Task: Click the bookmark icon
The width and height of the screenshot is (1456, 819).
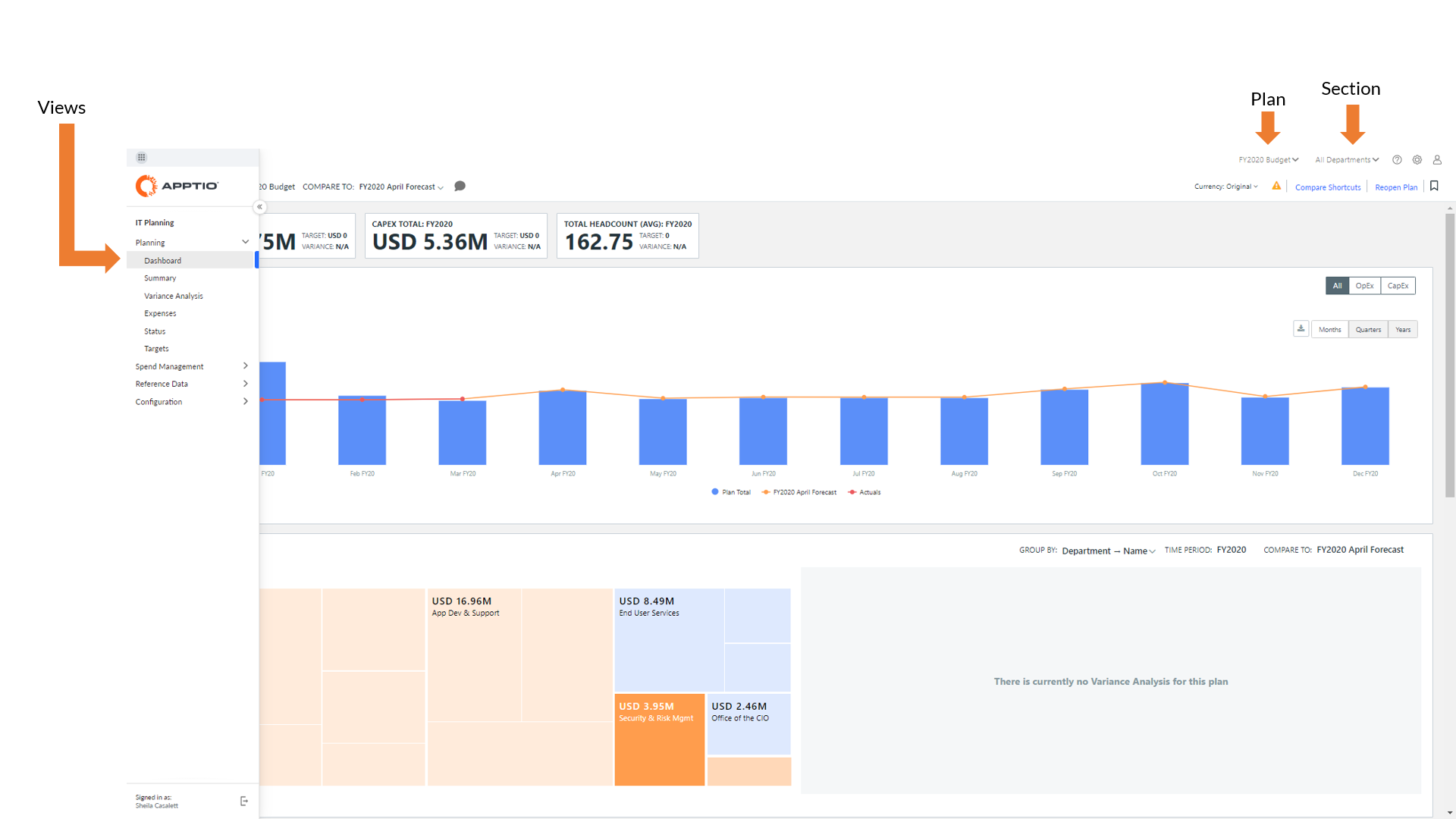Action: [1434, 186]
